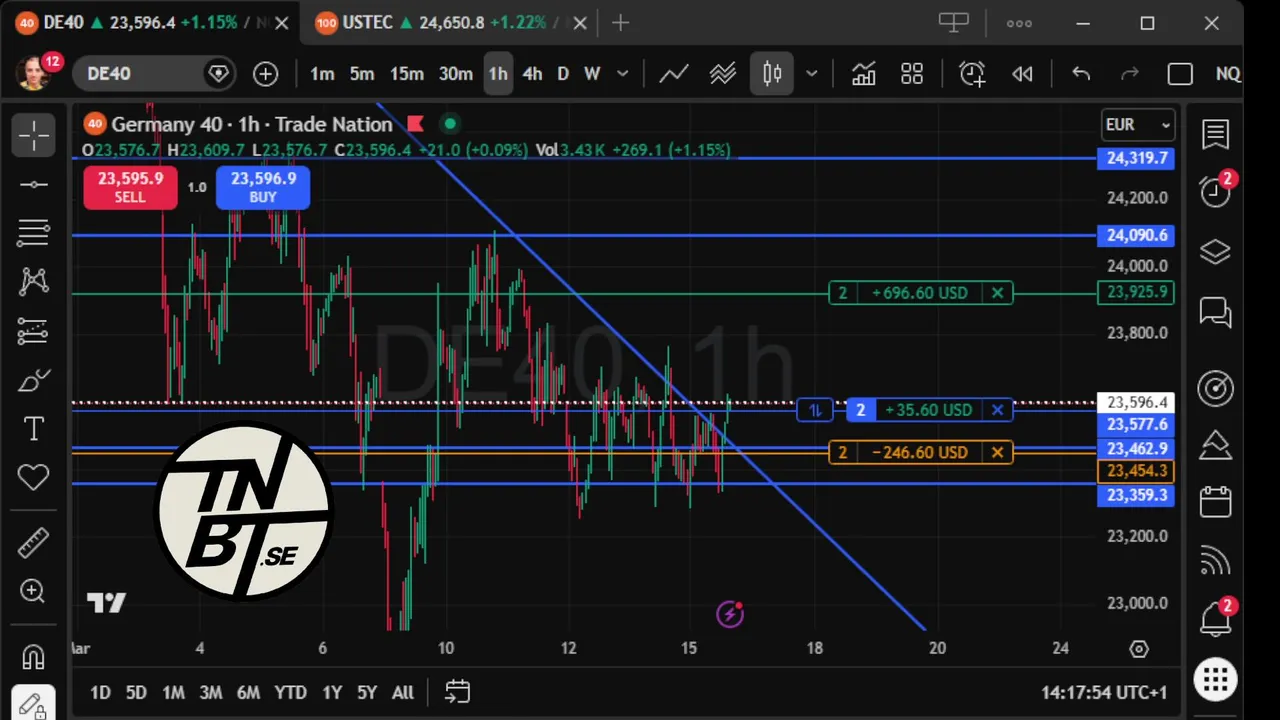This screenshot has width=1280, height=720.
Task: Close the +35.60 USD position
Action: pyautogui.click(x=997, y=410)
